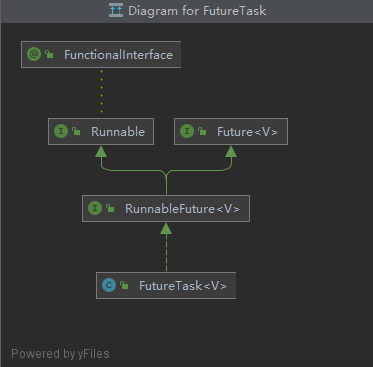
Task: Click the interface icon on the RunnableFuture<V> node
Action: tap(95, 208)
